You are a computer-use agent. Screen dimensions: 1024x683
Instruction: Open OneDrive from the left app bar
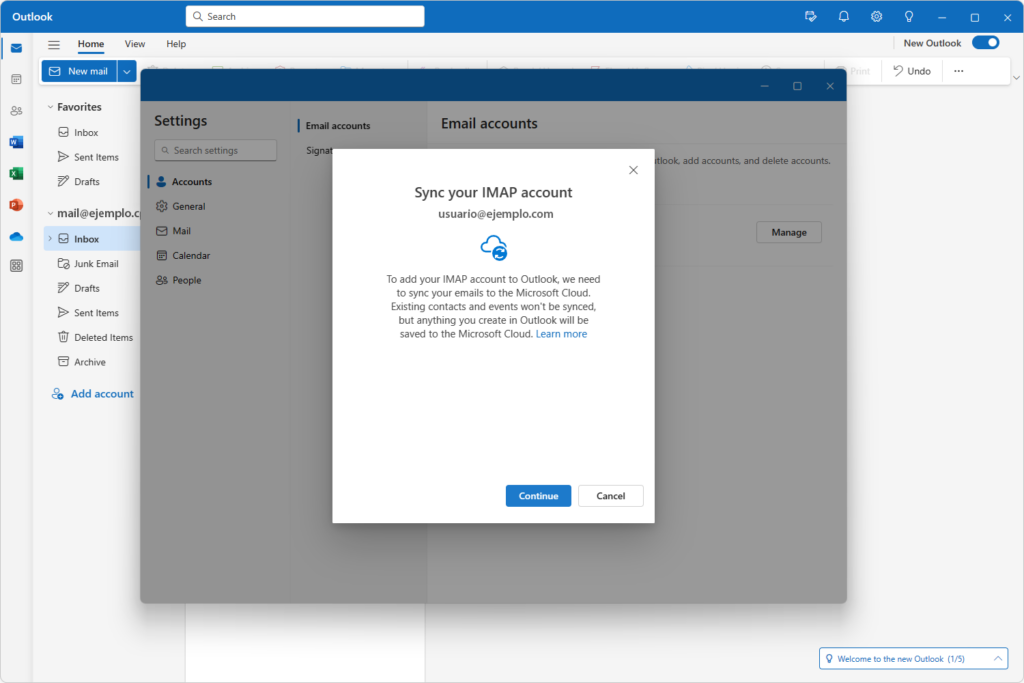pyautogui.click(x=16, y=236)
